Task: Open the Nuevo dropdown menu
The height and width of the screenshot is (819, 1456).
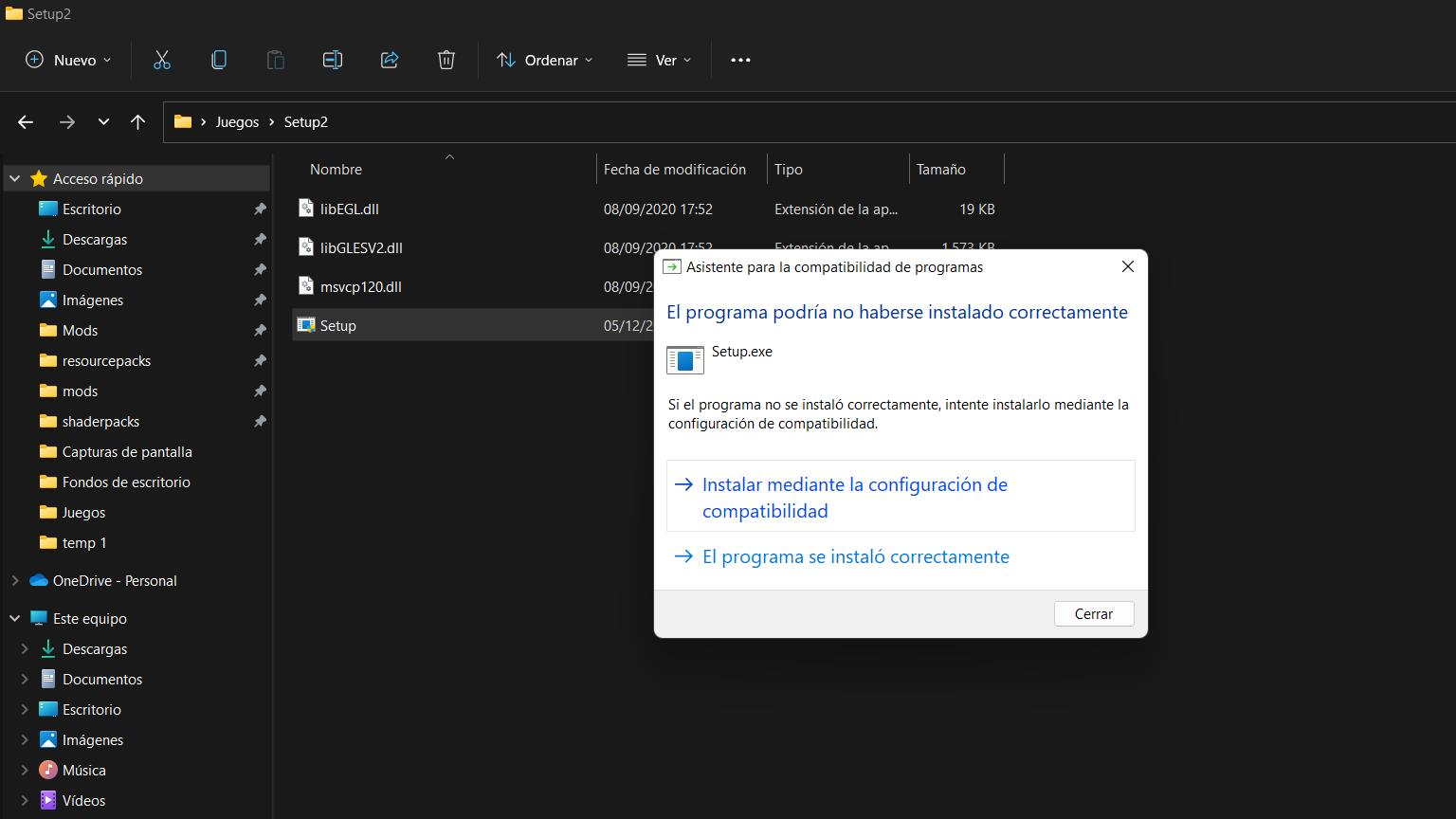Action: pos(68,60)
